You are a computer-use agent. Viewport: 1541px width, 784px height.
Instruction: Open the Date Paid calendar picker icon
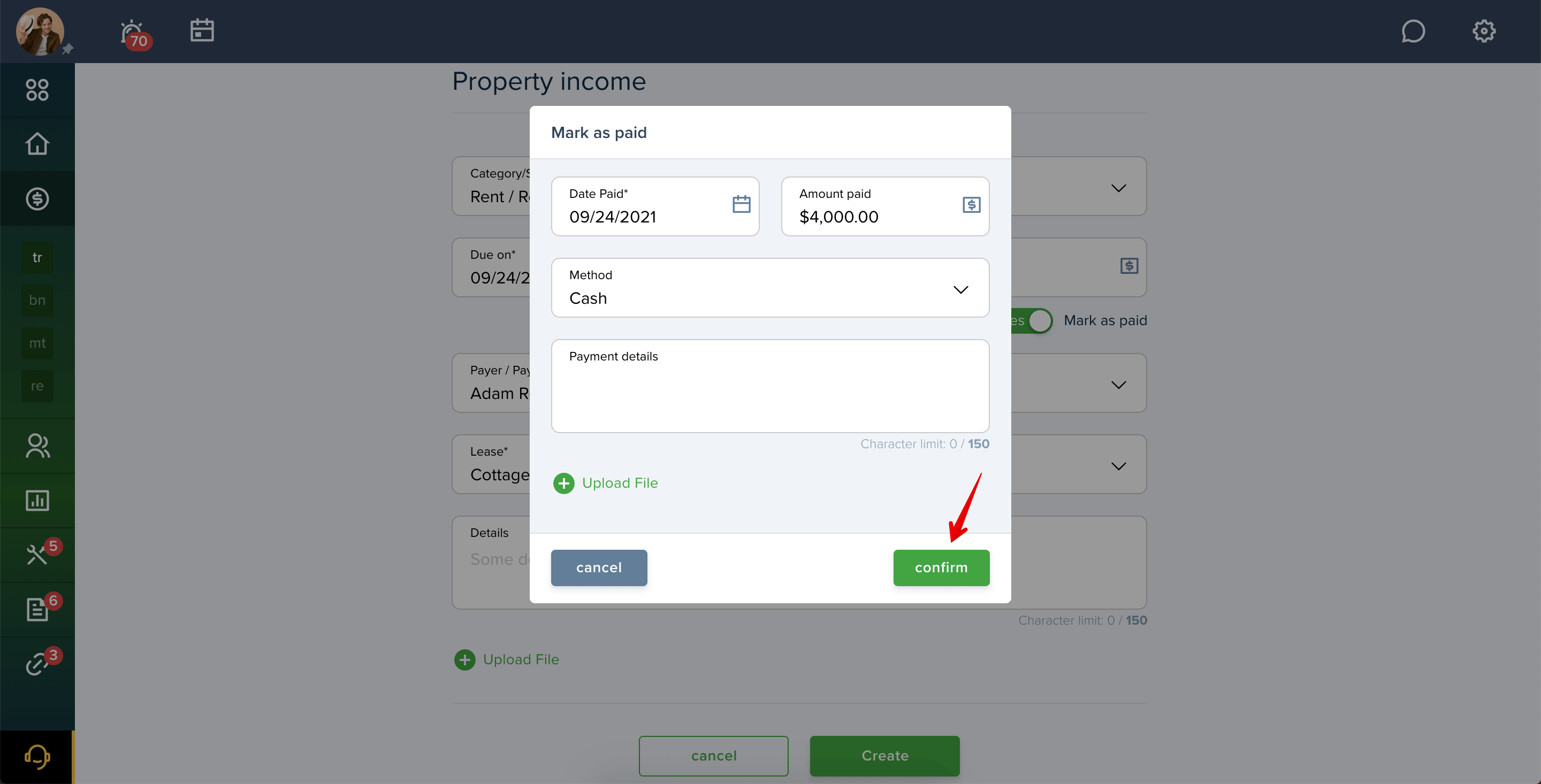[741, 204]
